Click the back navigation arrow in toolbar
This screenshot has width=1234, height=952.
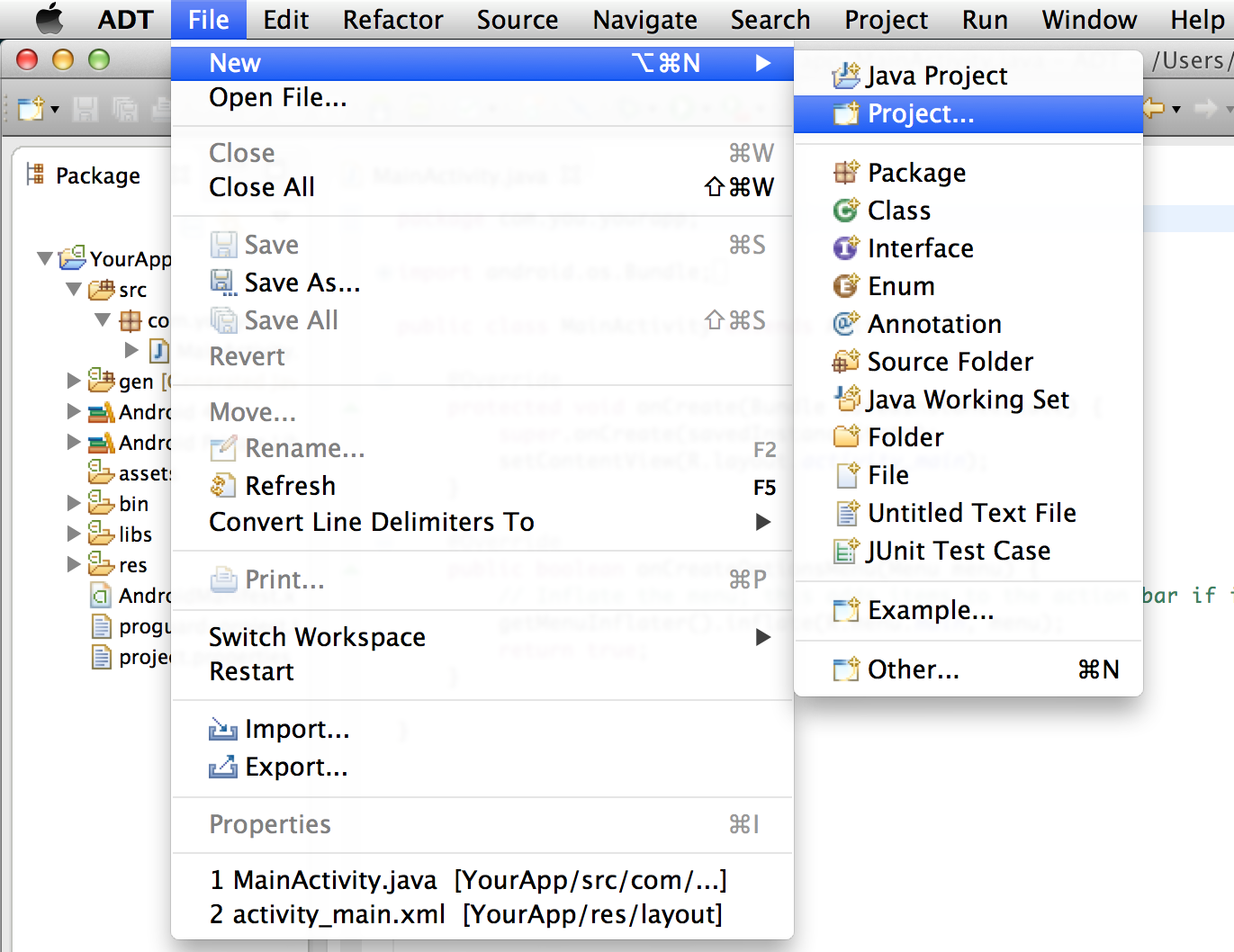click(x=1155, y=109)
